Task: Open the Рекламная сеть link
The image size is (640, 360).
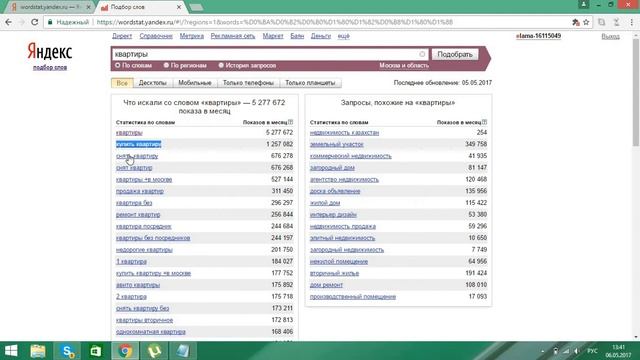Action: point(233,36)
